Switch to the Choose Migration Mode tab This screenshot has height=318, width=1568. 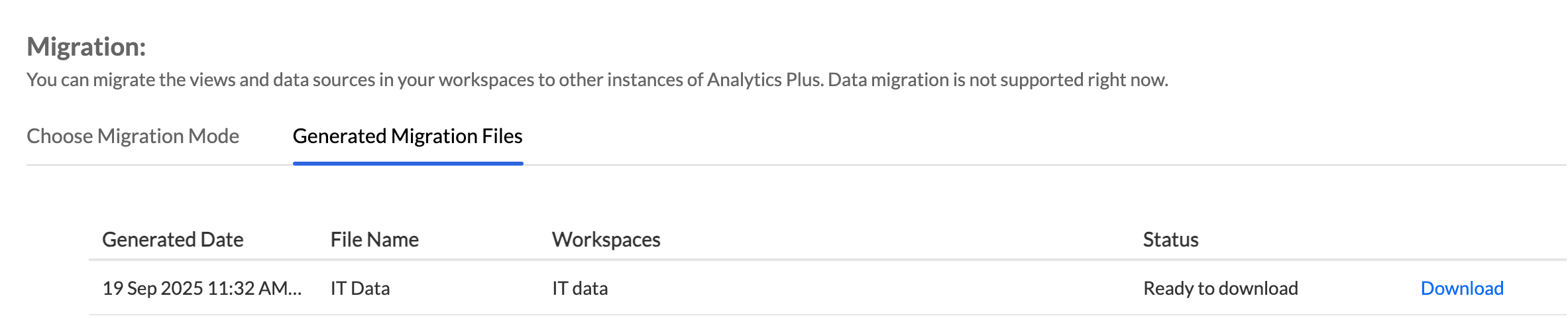click(x=133, y=136)
